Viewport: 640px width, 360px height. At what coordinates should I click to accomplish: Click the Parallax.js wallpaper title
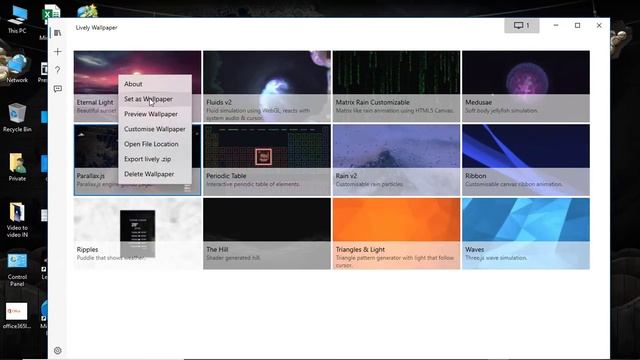91,176
